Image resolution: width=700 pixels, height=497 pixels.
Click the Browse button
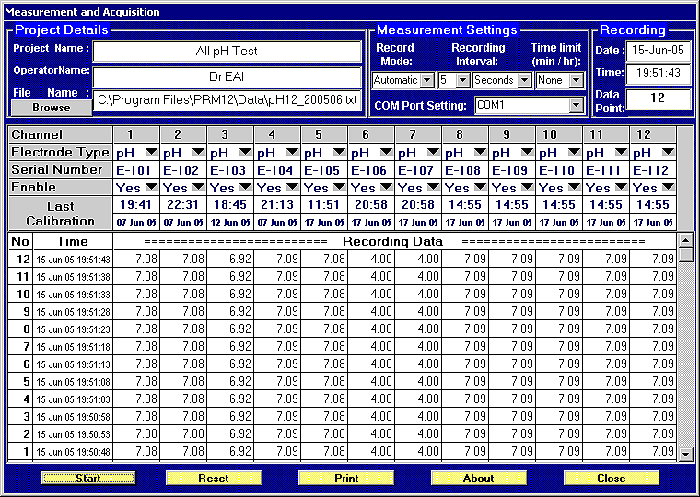[x=51, y=108]
